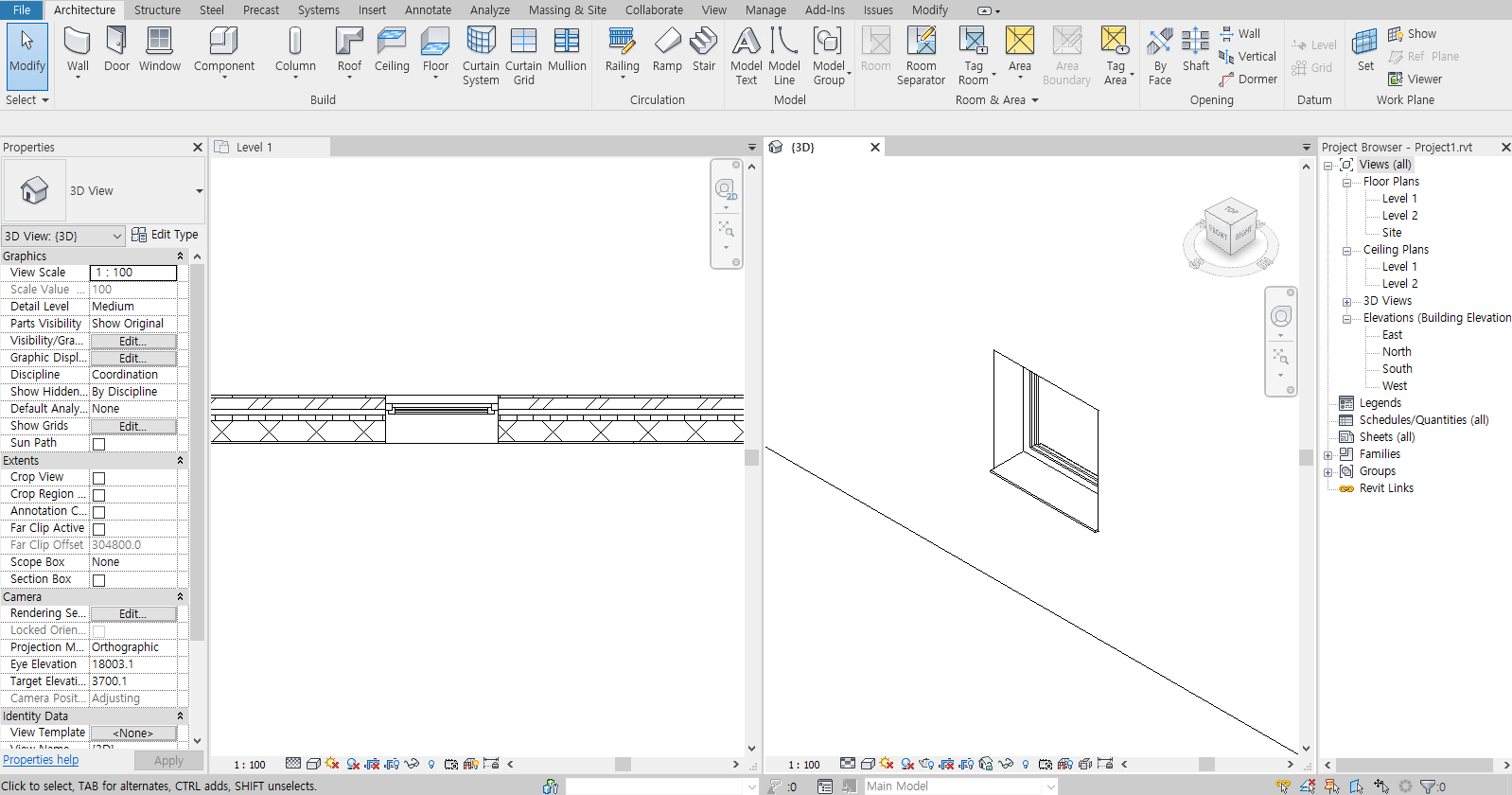This screenshot has width=1512, height=795.
Task: Expand the 3D Views tree node
Action: click(x=1346, y=302)
